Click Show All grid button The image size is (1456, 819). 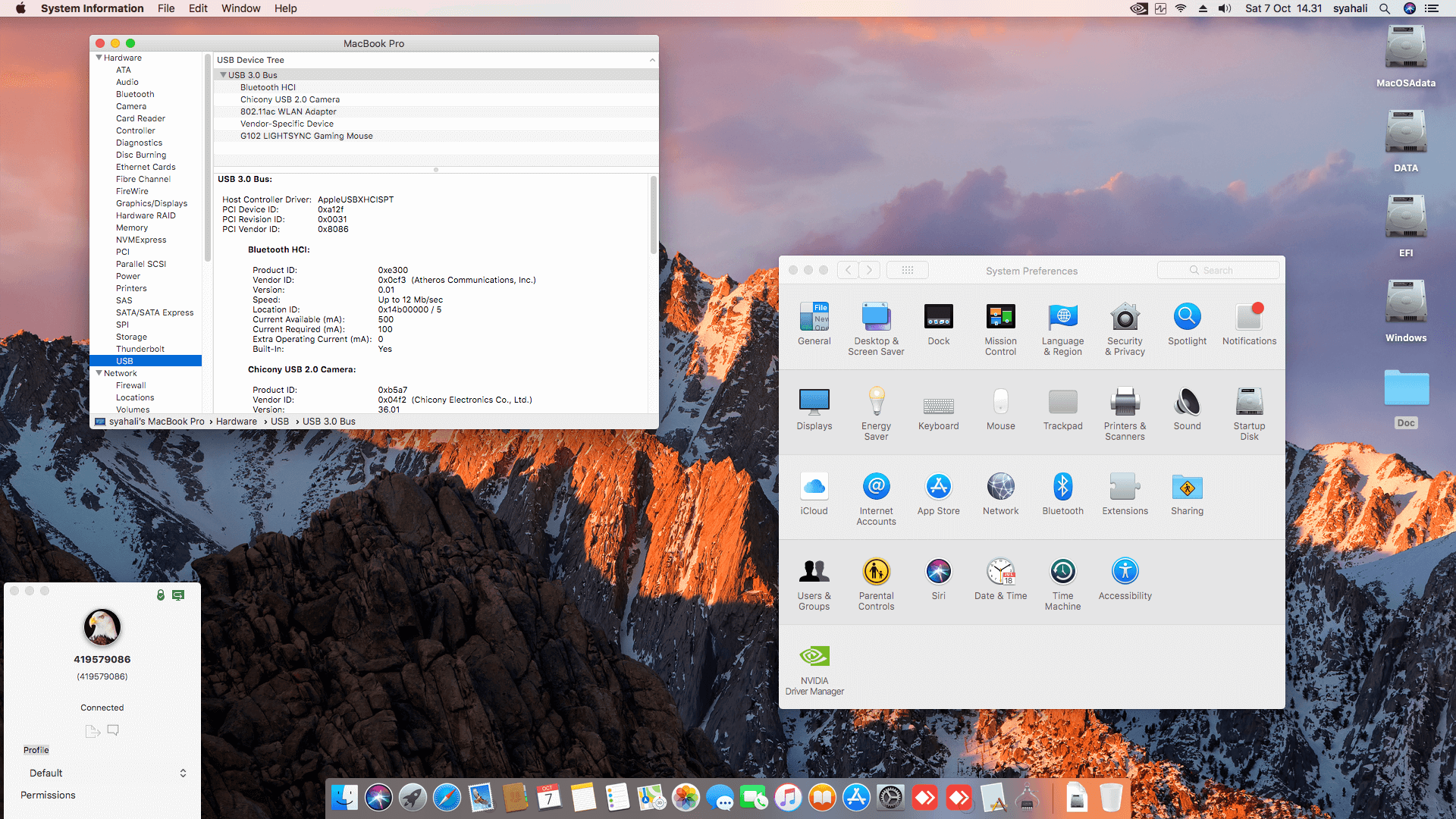907,270
